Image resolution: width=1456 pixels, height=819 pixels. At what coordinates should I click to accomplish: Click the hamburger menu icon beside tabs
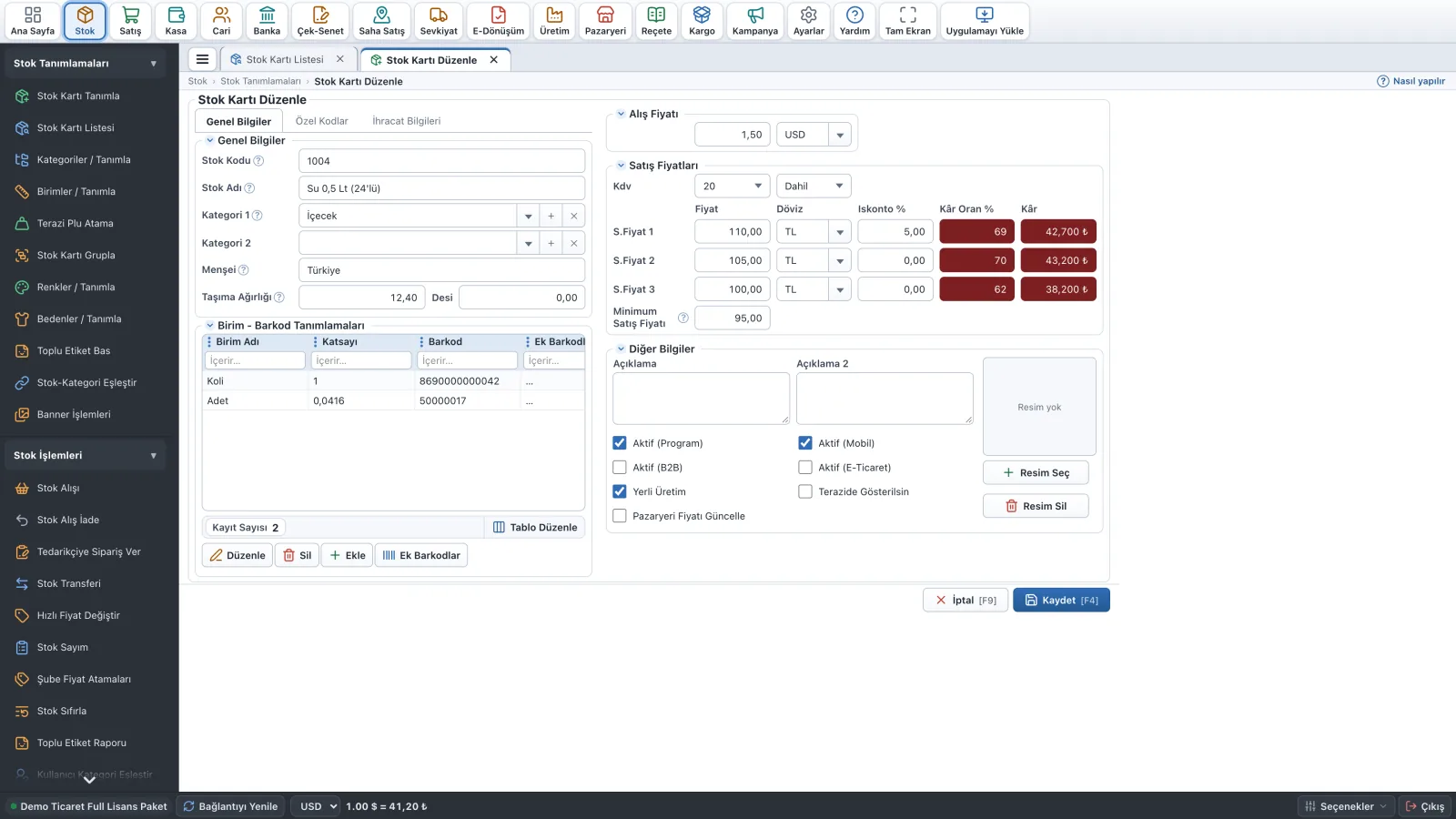tap(202, 59)
